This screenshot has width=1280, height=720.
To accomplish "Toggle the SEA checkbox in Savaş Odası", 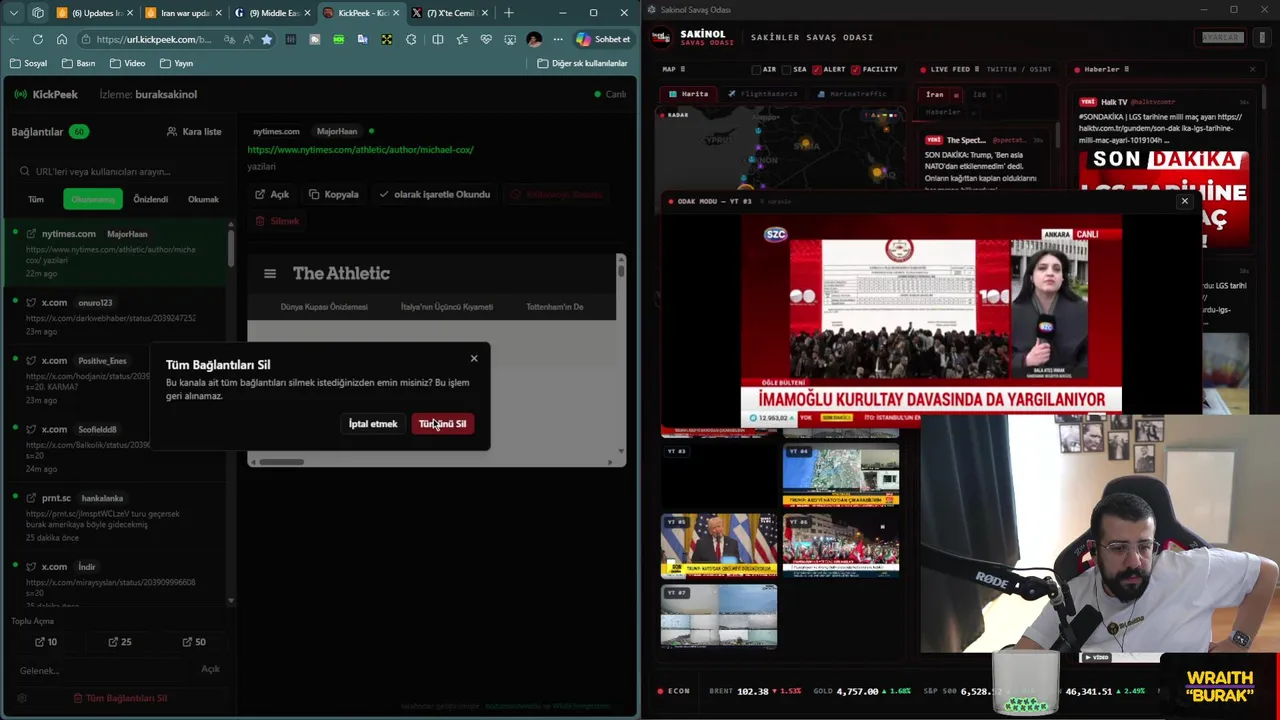I will (x=786, y=70).
